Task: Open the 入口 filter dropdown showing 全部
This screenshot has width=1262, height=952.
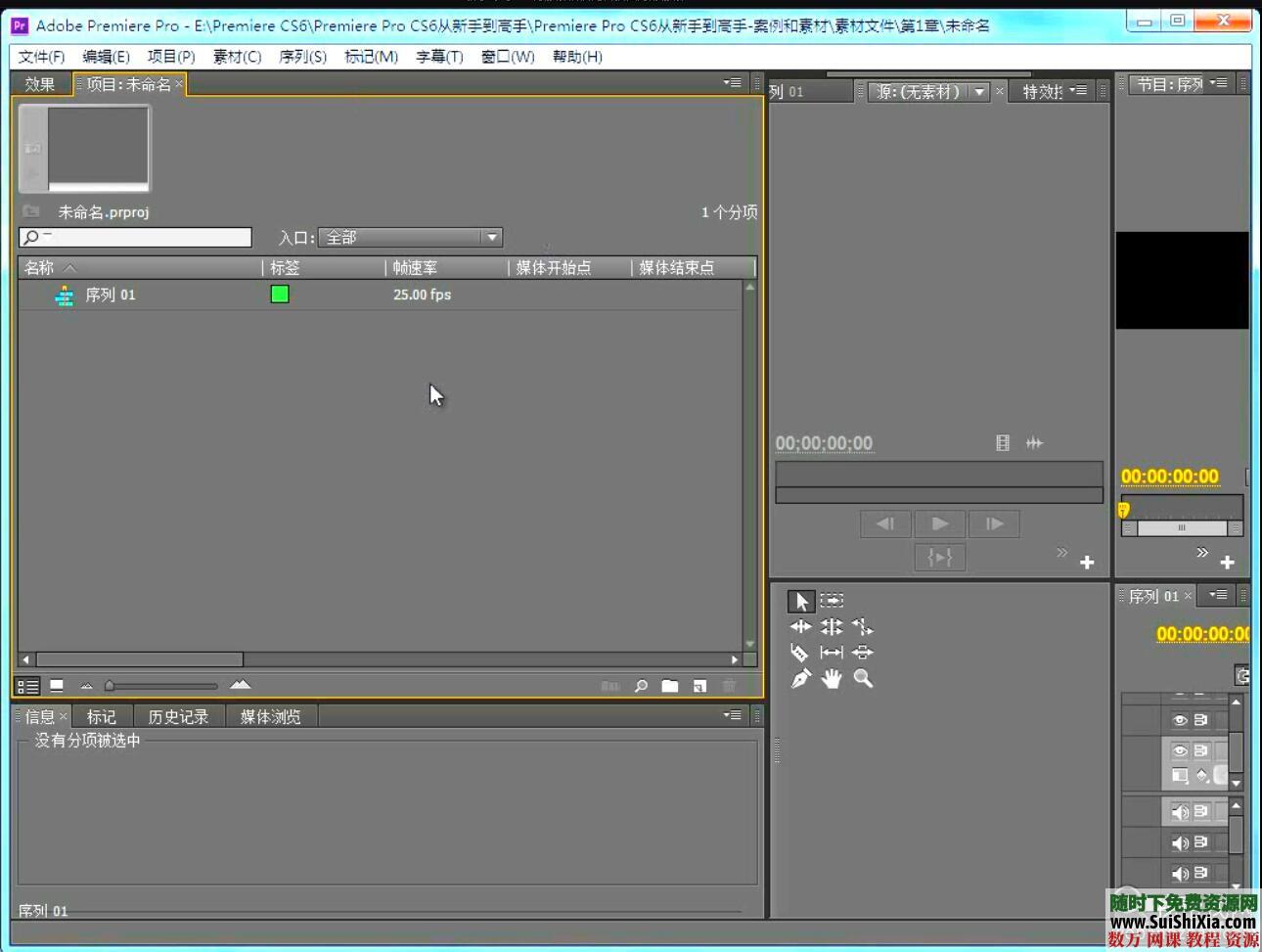Action: point(491,237)
